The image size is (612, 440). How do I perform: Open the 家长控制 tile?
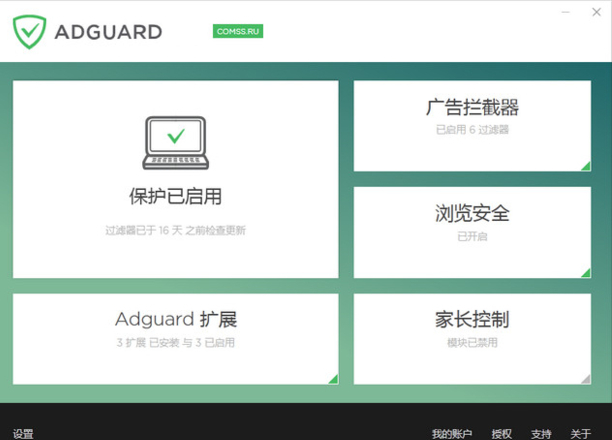click(x=472, y=339)
